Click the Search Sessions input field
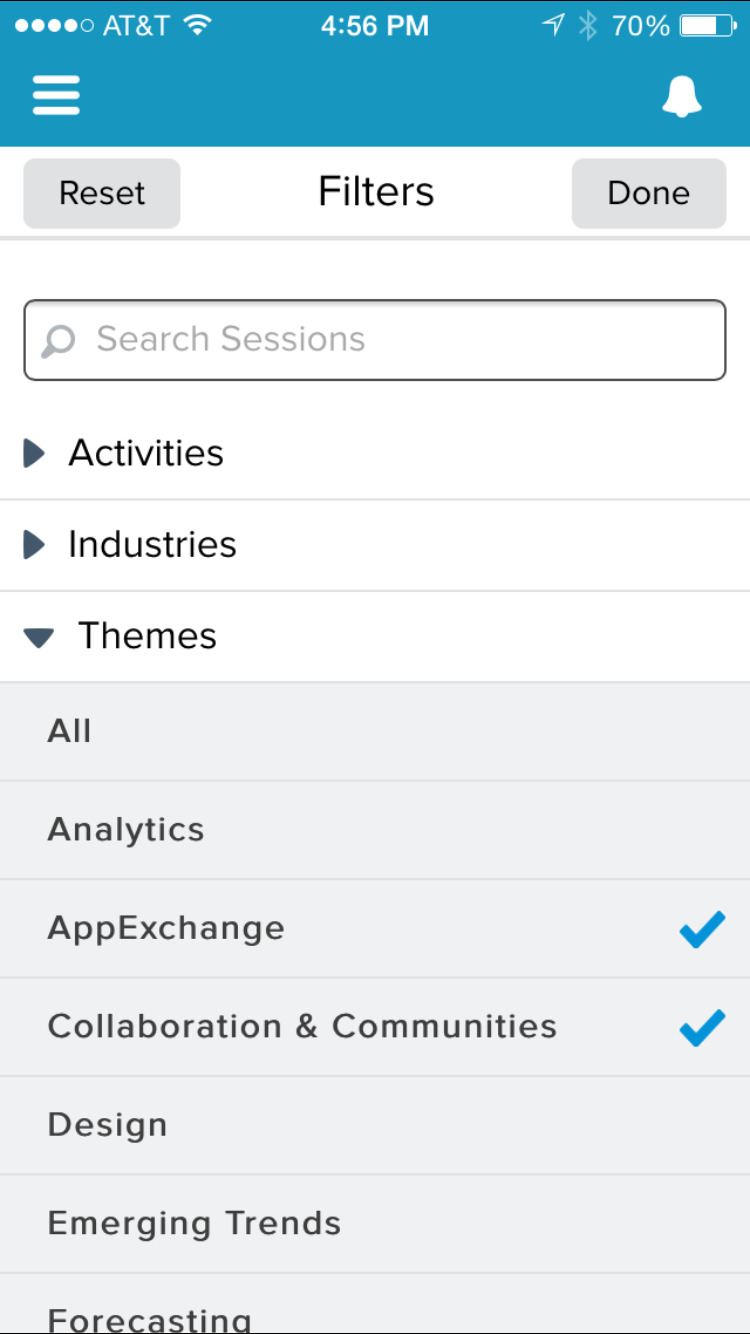 coord(400,340)
